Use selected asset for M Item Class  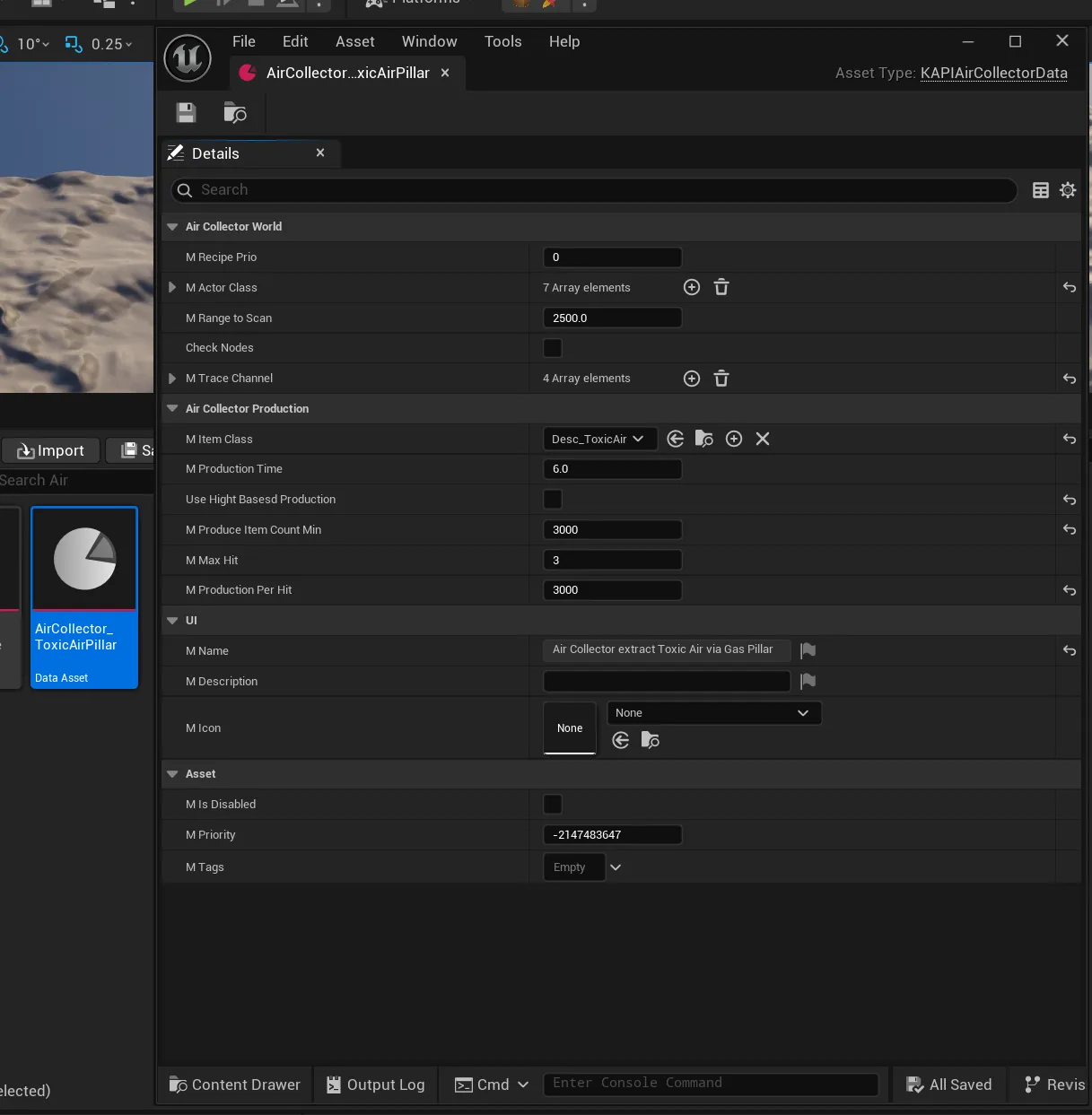click(676, 439)
